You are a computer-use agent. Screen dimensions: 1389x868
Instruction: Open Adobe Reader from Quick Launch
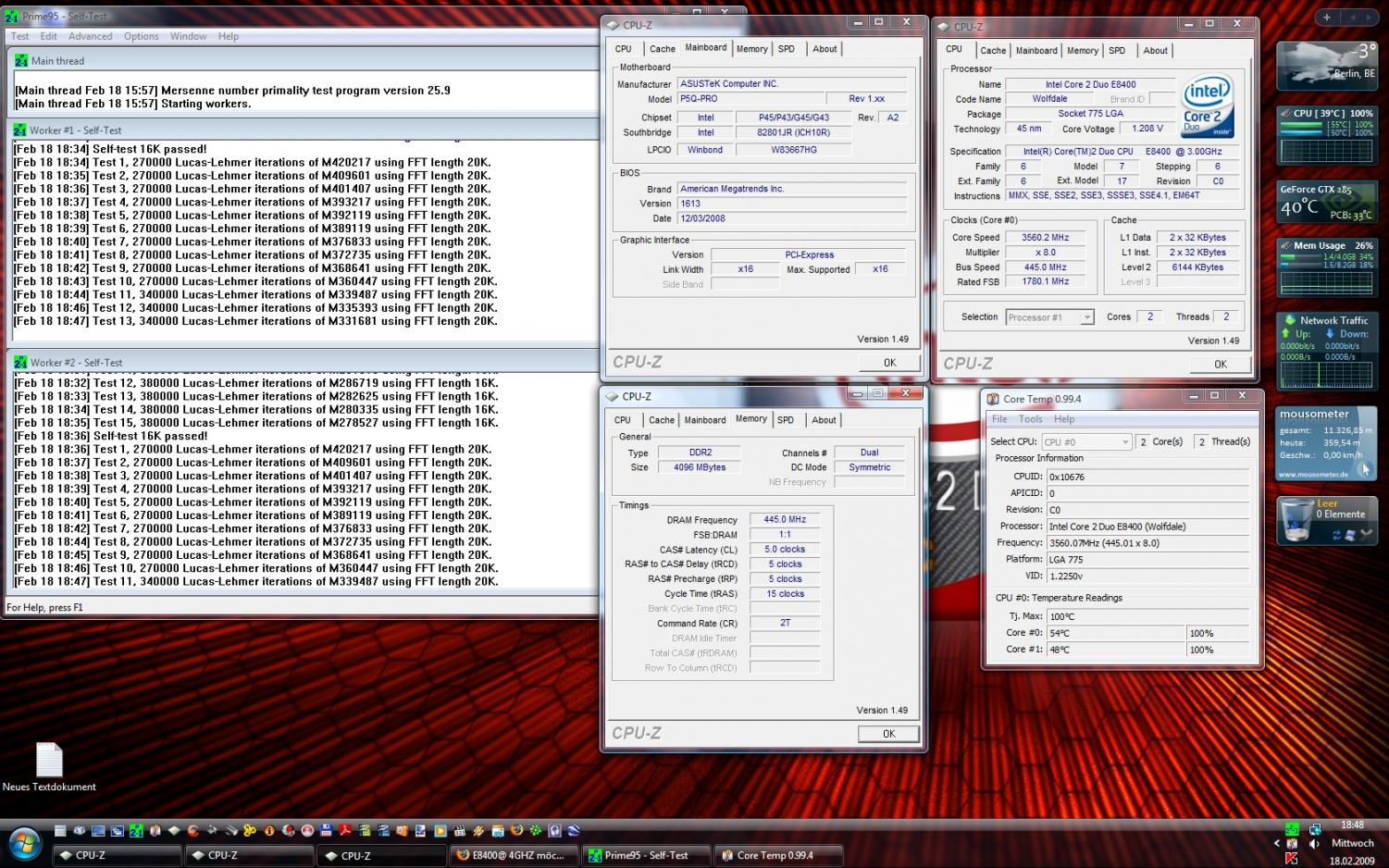[344, 830]
